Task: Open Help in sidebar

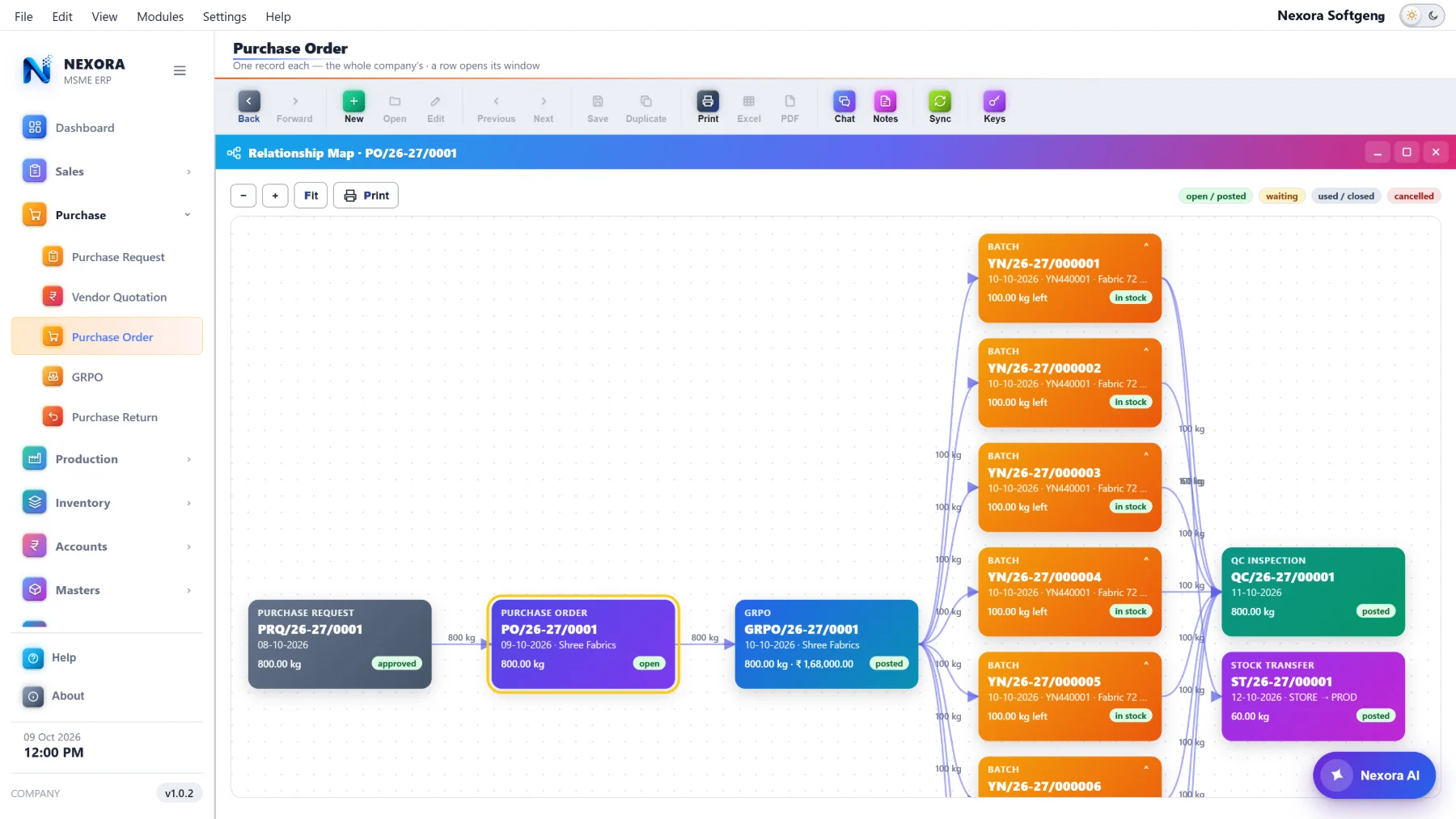Action: [107, 657]
